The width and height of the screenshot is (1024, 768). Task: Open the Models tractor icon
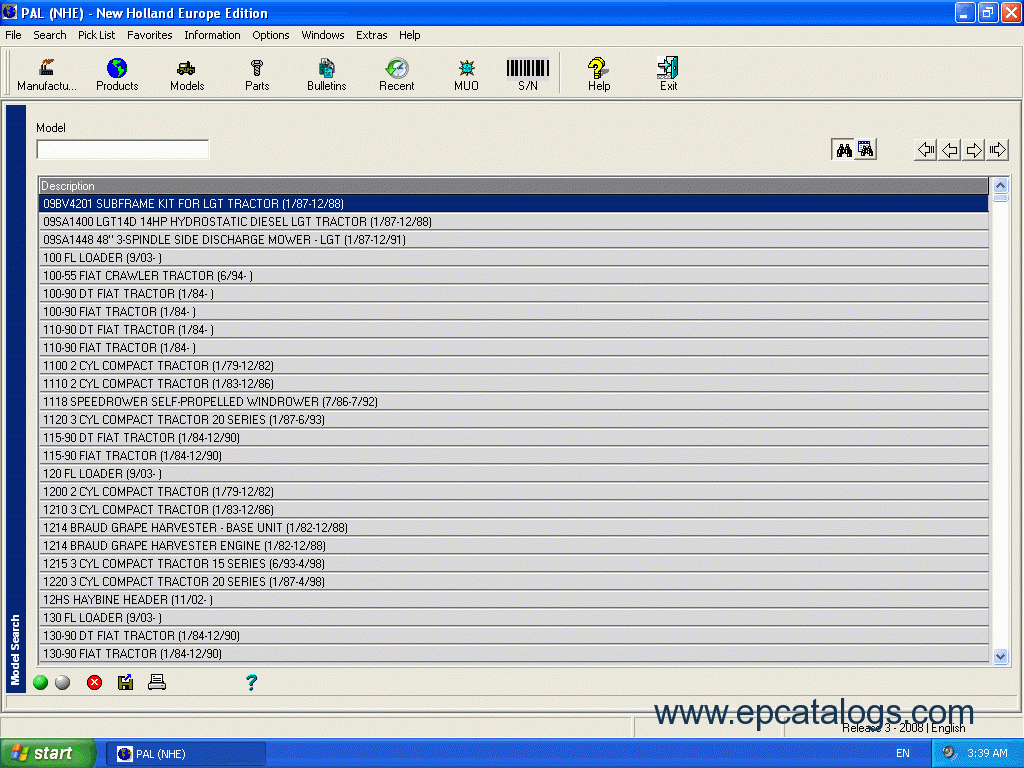(x=187, y=74)
